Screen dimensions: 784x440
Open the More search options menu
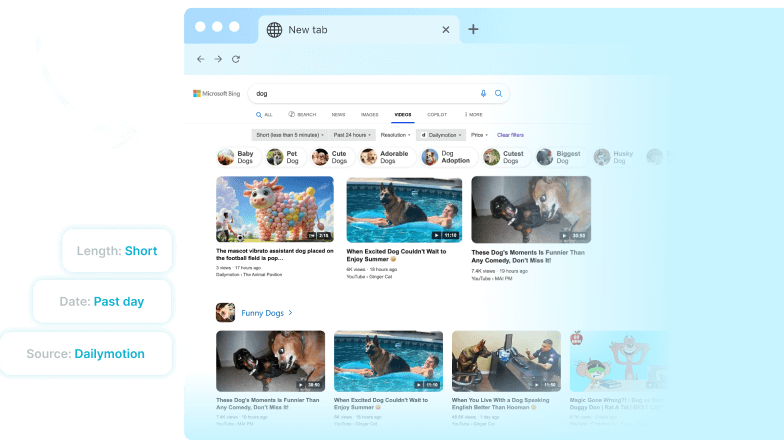pyautogui.click(x=473, y=115)
